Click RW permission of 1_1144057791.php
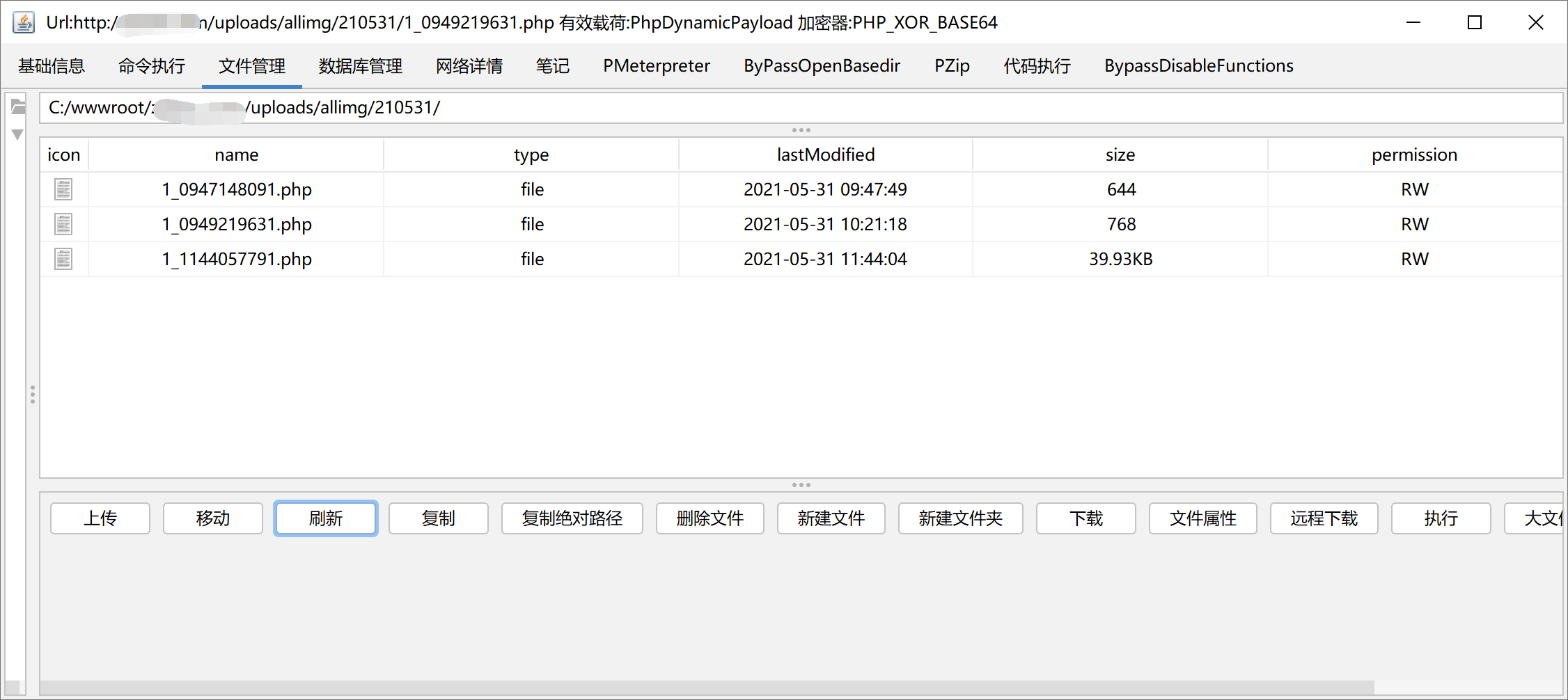Viewport: 1568px width, 700px height. [x=1415, y=259]
